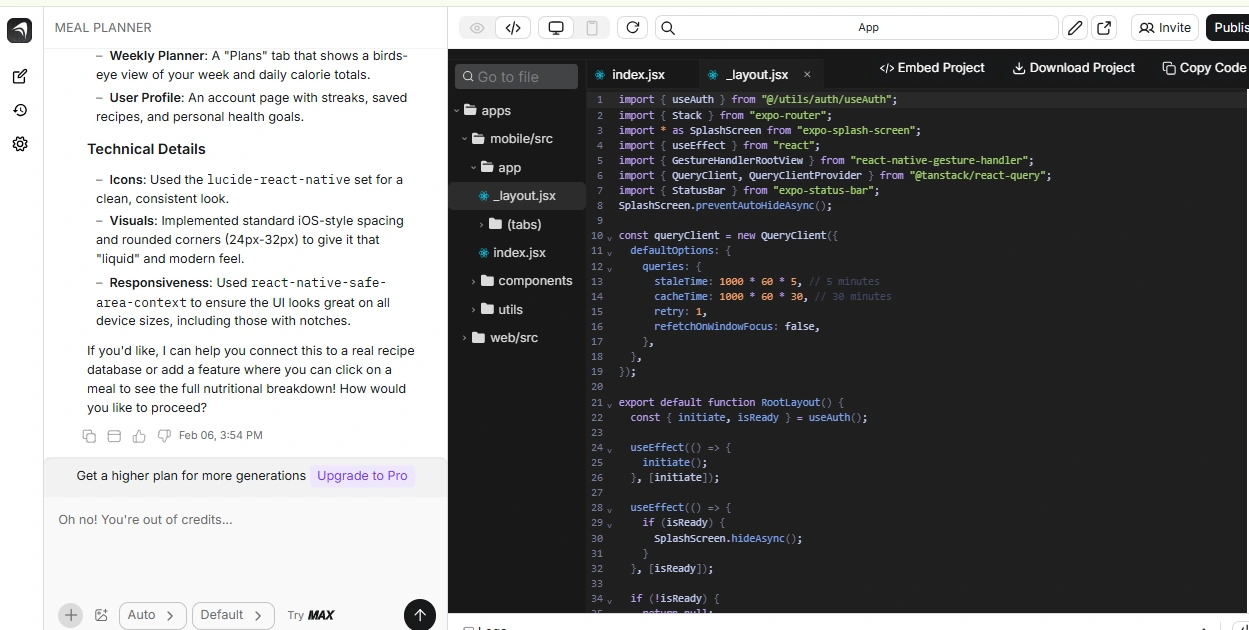Click the refresh preview icon
Viewport: 1249px width, 630px height.
click(632, 28)
